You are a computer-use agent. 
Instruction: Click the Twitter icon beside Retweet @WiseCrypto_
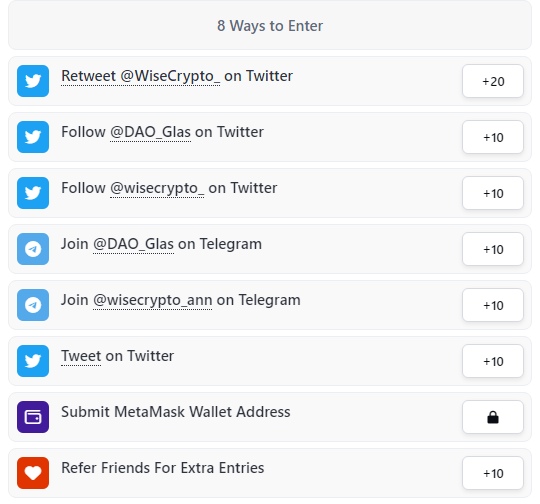click(33, 81)
